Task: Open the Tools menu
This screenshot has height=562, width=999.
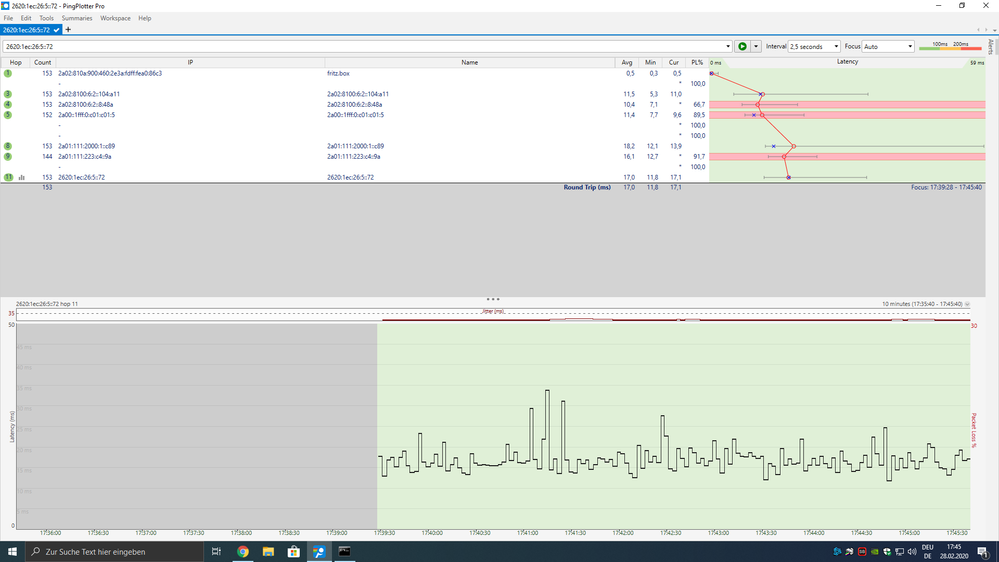Action: point(47,18)
